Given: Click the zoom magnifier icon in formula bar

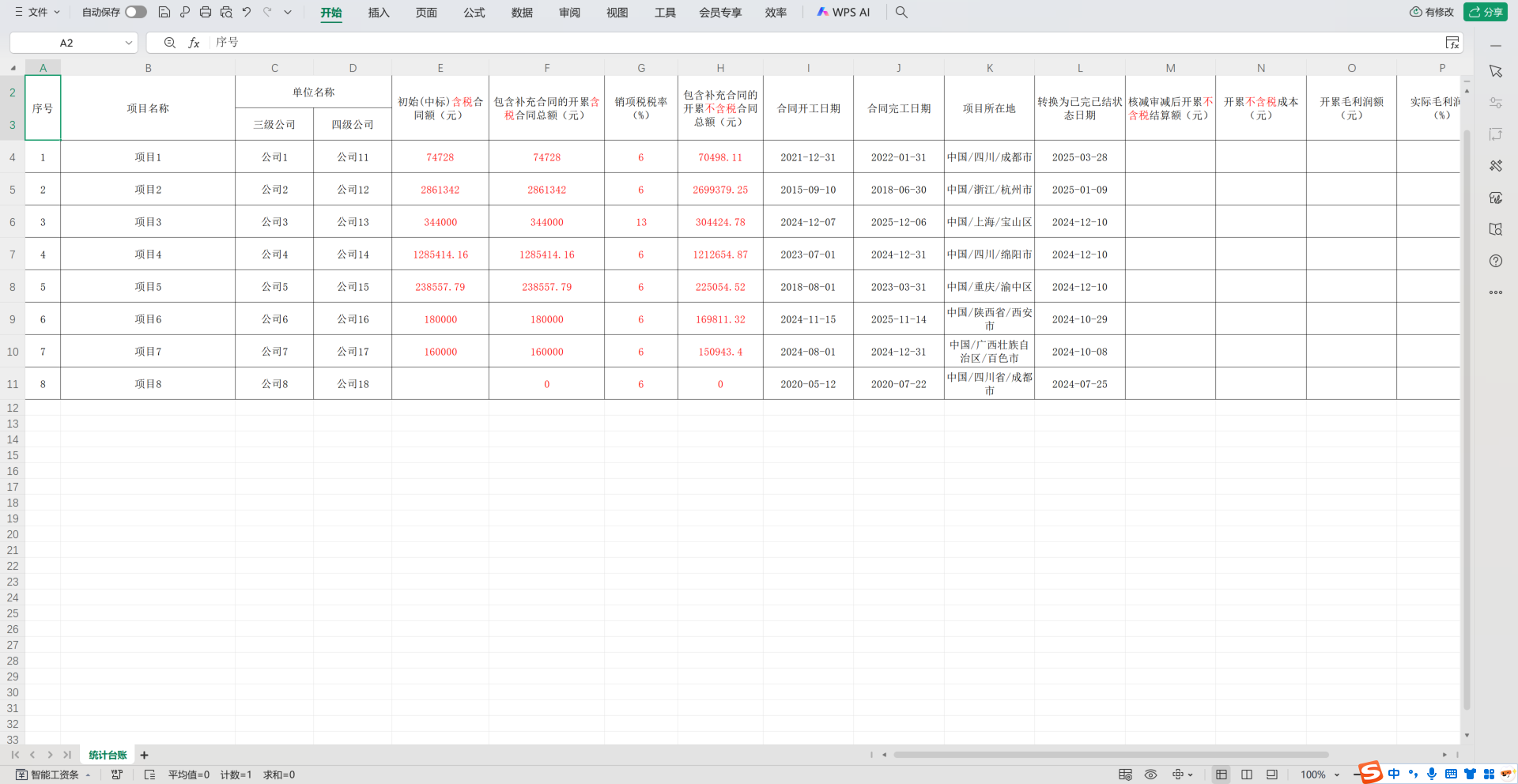Looking at the screenshot, I should pyautogui.click(x=169, y=43).
